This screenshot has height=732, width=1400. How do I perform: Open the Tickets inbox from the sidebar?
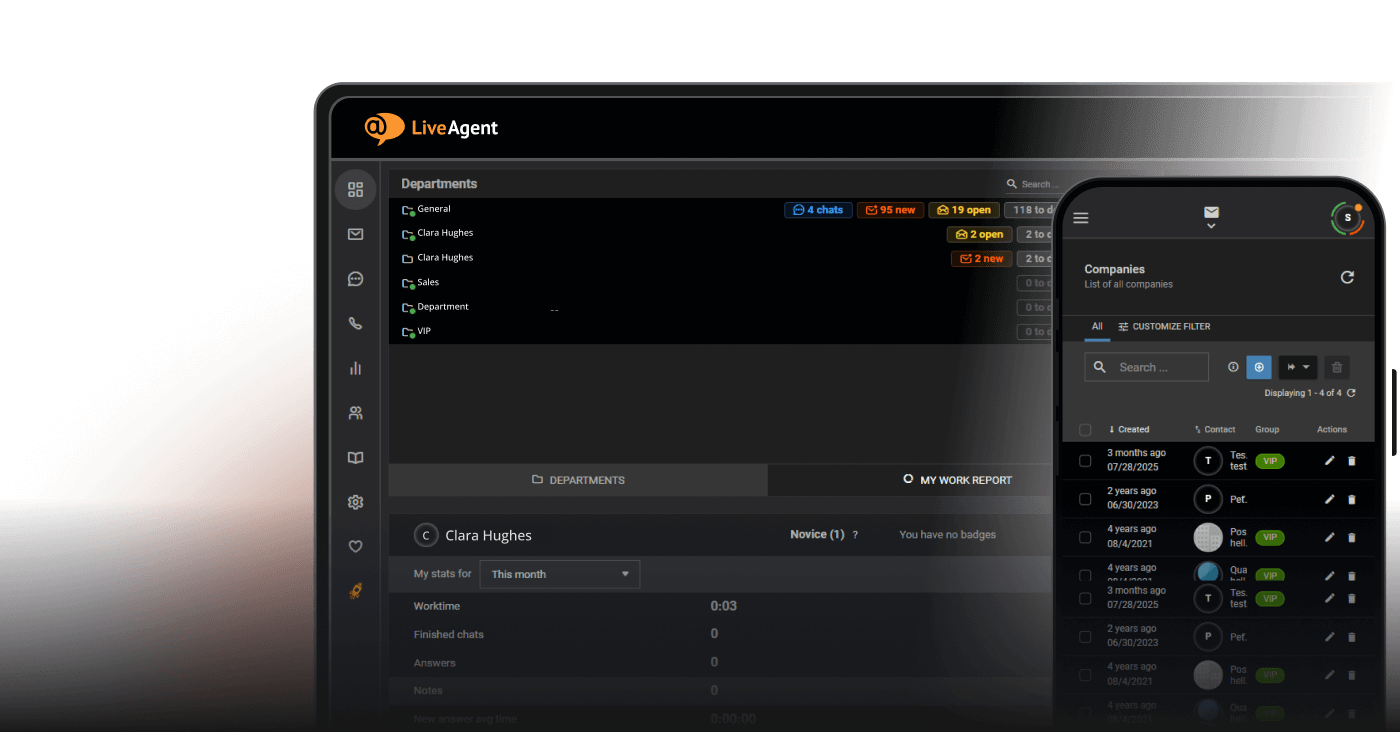355,233
